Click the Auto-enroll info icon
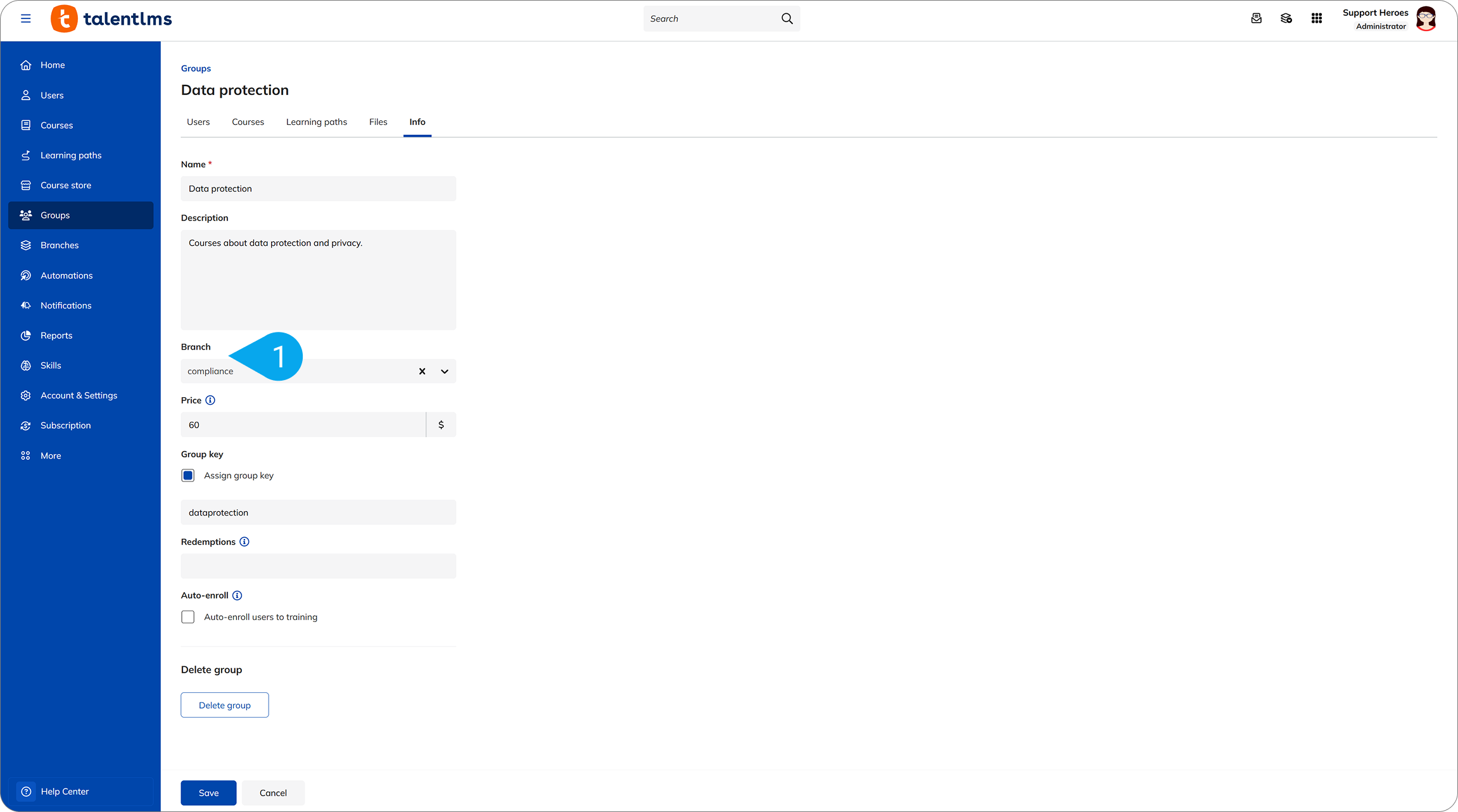 tap(237, 595)
